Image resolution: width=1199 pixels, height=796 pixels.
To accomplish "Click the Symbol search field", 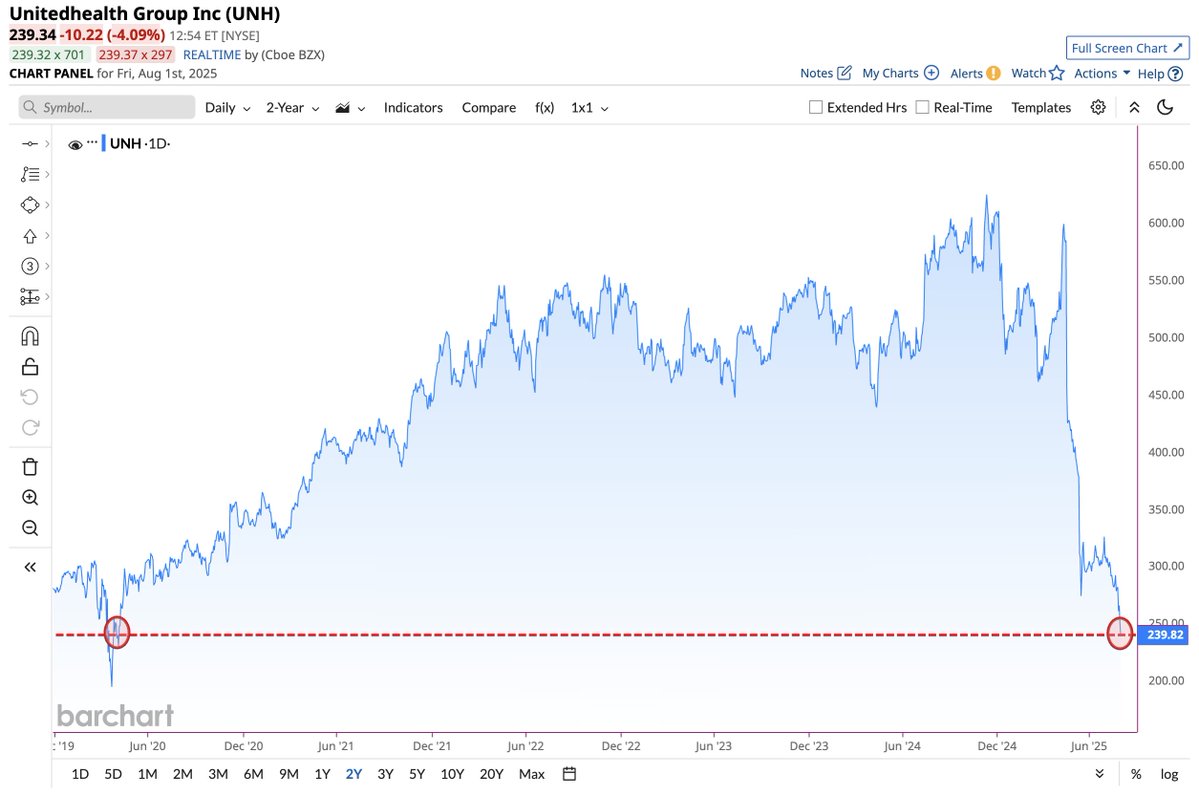I will coord(107,107).
